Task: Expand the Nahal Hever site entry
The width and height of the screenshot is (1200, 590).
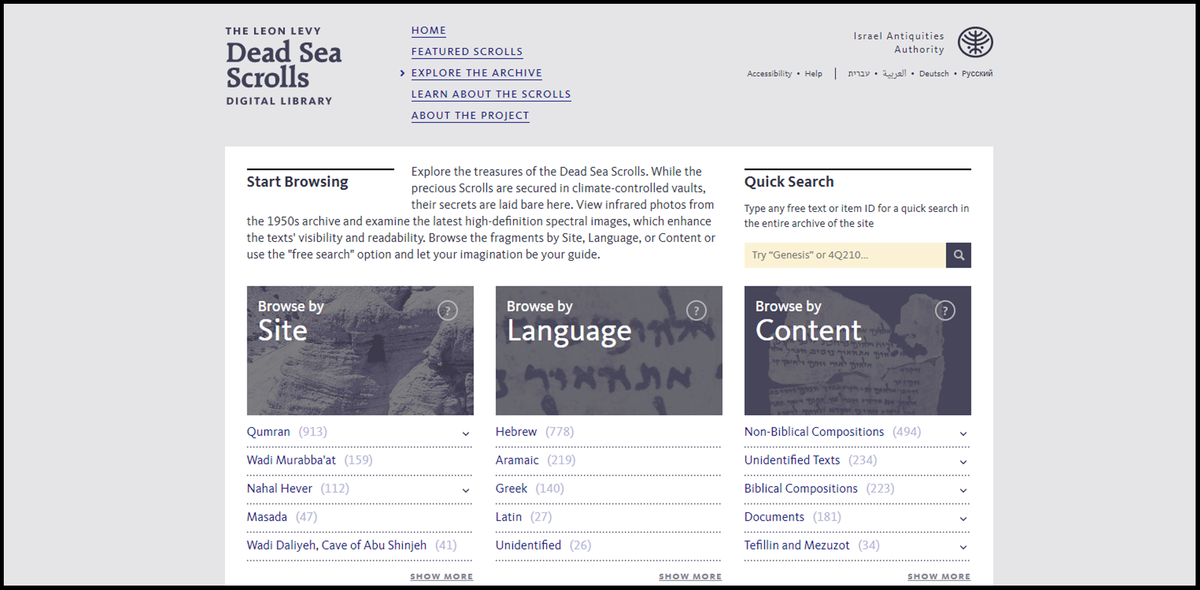Action: pyautogui.click(x=466, y=490)
